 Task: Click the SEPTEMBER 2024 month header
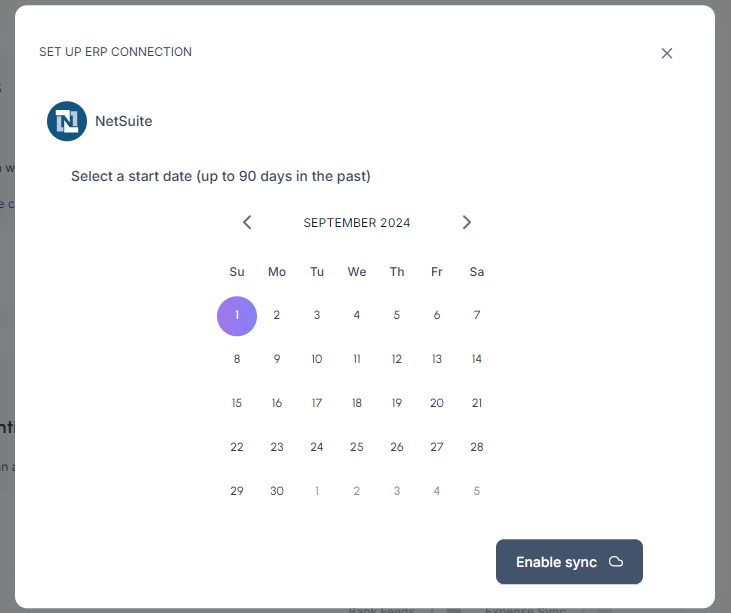(x=357, y=223)
